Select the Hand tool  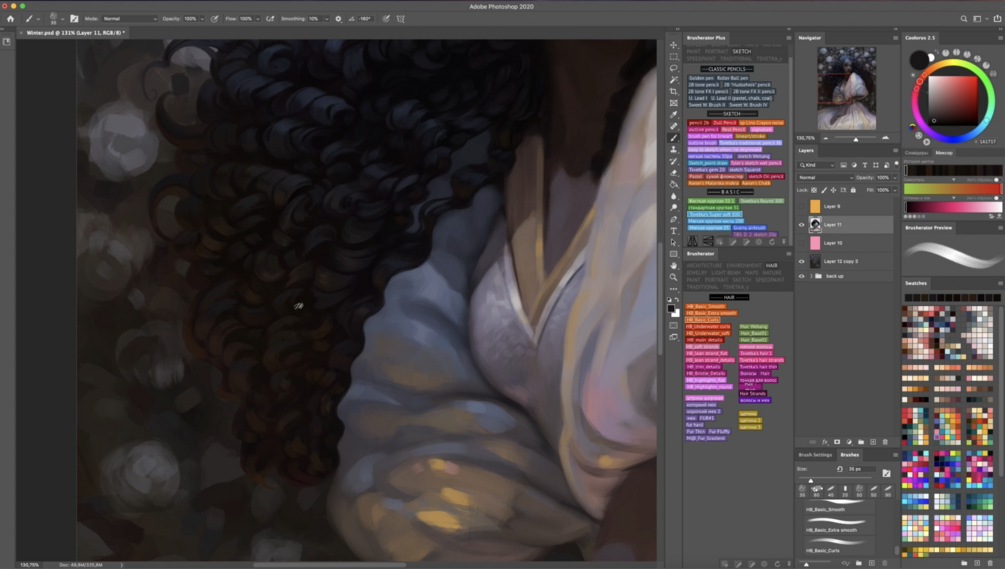674,265
